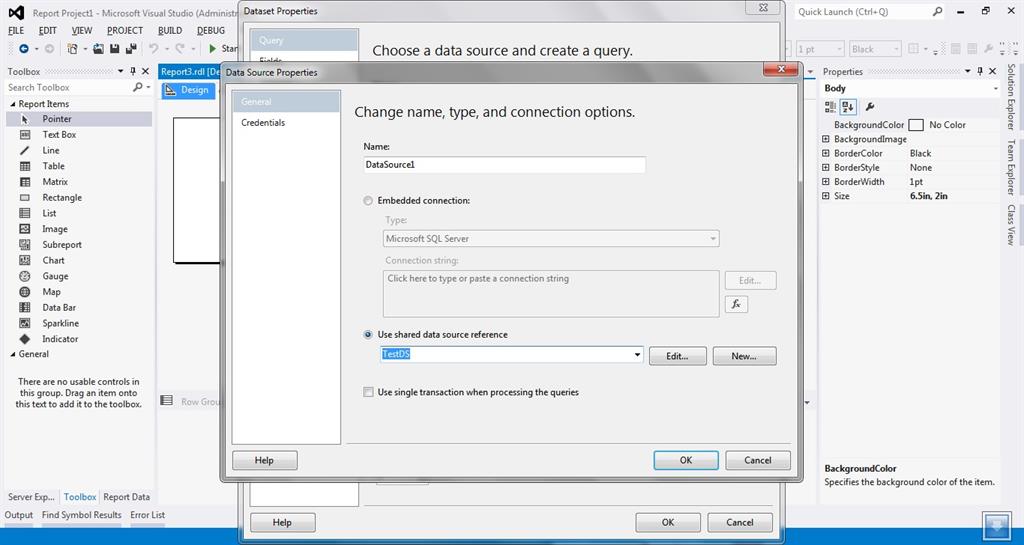Click the New... data source button
Screen dimensions: 1024x545
tap(744, 356)
